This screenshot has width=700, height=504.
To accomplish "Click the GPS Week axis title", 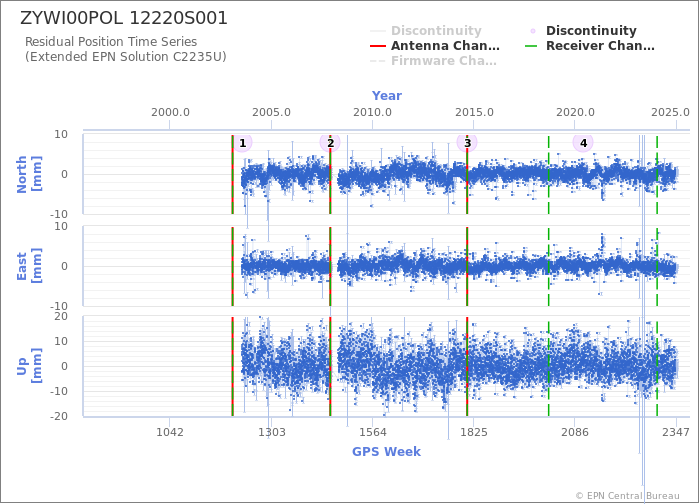I will (x=386, y=451).
